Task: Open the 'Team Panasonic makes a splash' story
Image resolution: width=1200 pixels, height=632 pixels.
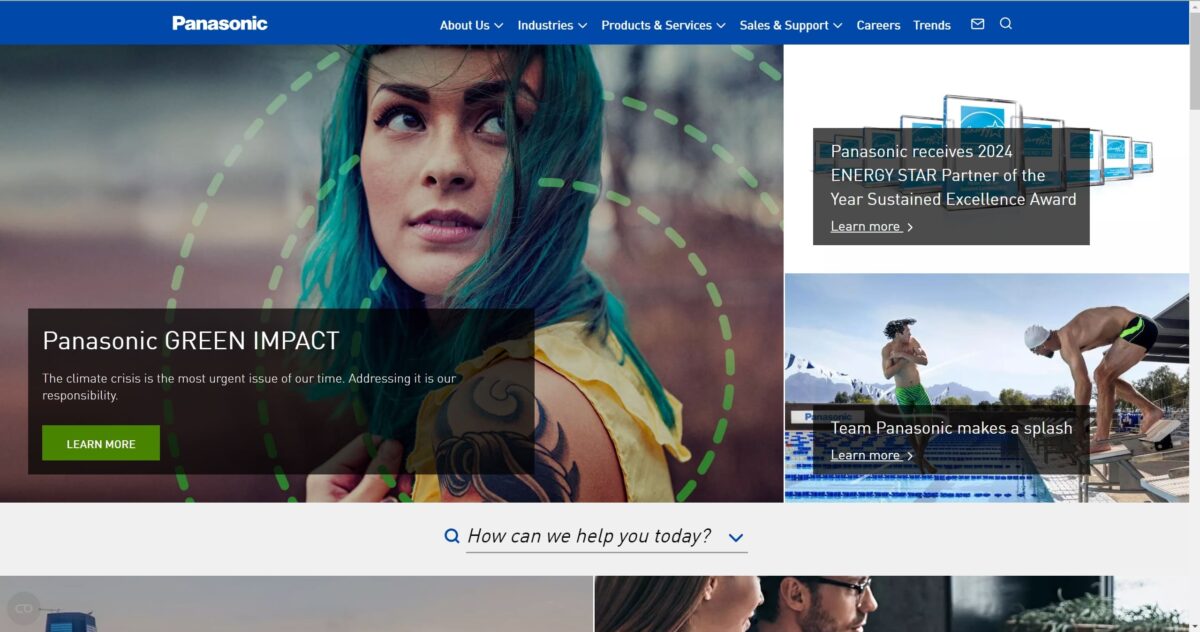Action: point(951,428)
